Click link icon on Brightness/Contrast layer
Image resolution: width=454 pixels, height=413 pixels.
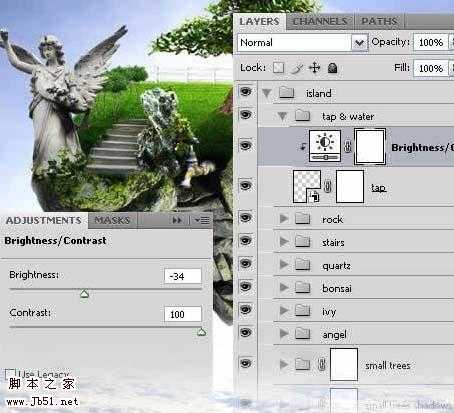347,146
